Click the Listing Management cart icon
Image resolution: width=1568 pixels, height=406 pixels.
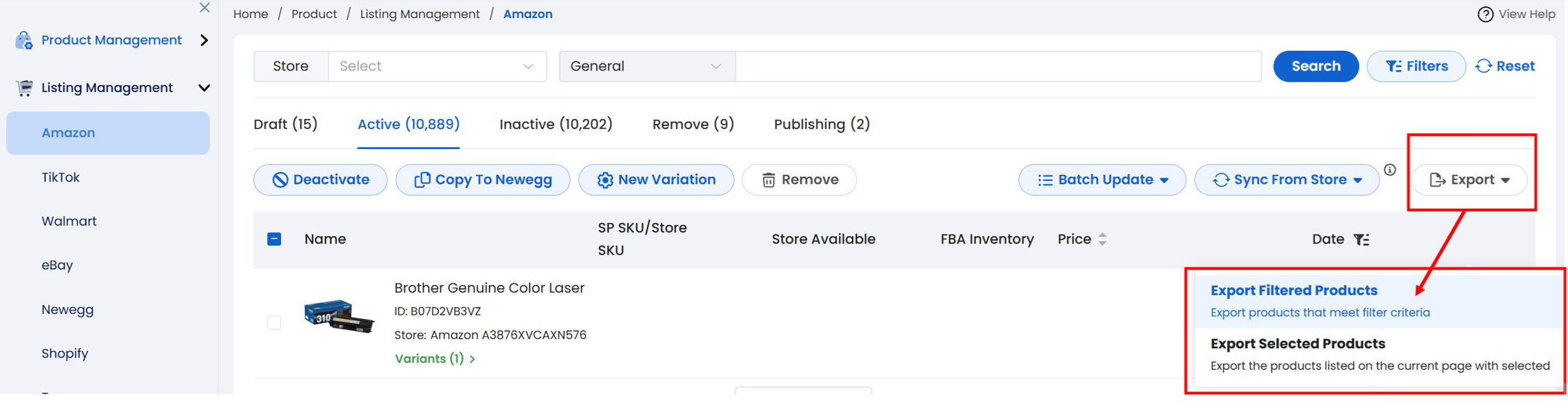pyautogui.click(x=24, y=88)
